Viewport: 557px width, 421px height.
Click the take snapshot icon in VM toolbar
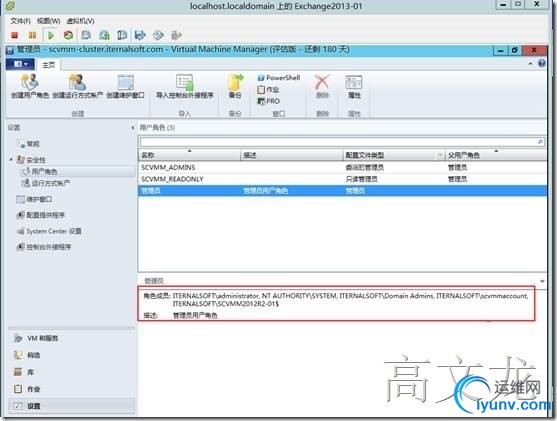[x=86, y=35]
